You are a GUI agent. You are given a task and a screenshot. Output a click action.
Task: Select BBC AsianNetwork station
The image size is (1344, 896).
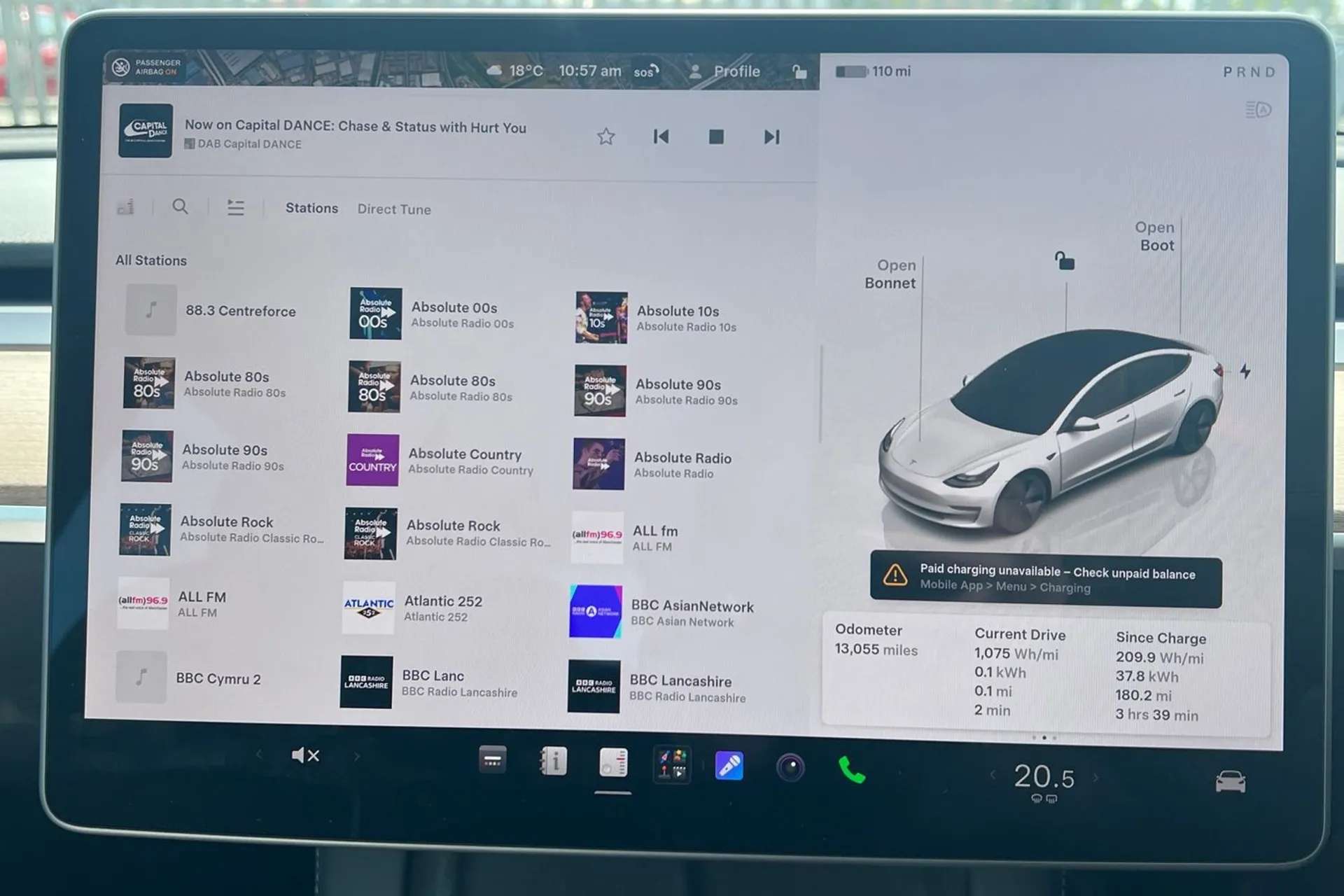[x=662, y=612]
